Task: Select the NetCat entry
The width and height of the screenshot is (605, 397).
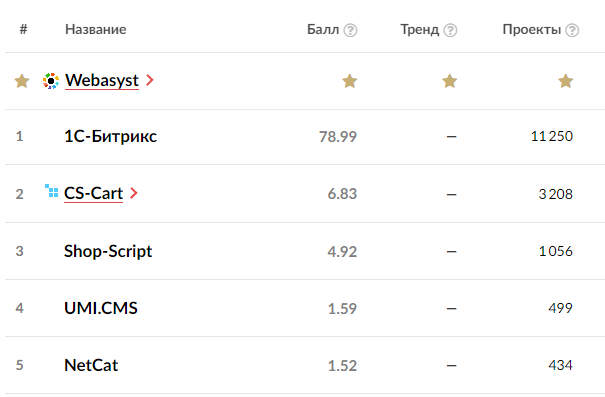Action: [x=91, y=365]
